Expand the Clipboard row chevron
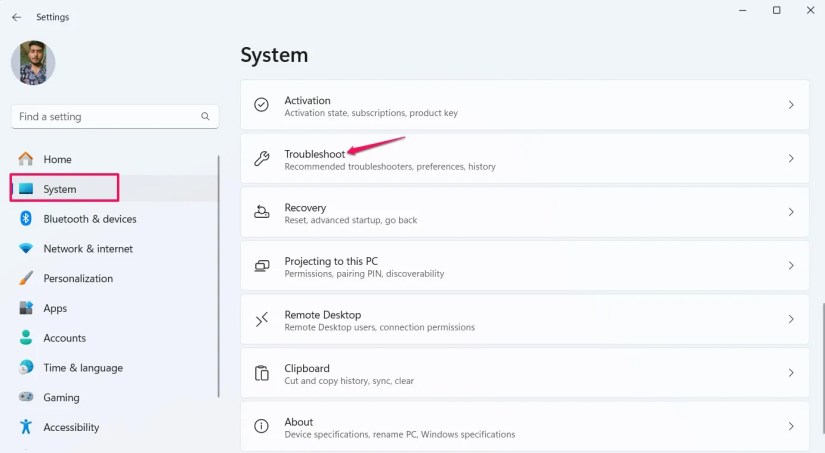Viewport: 825px width, 453px height. (791, 373)
